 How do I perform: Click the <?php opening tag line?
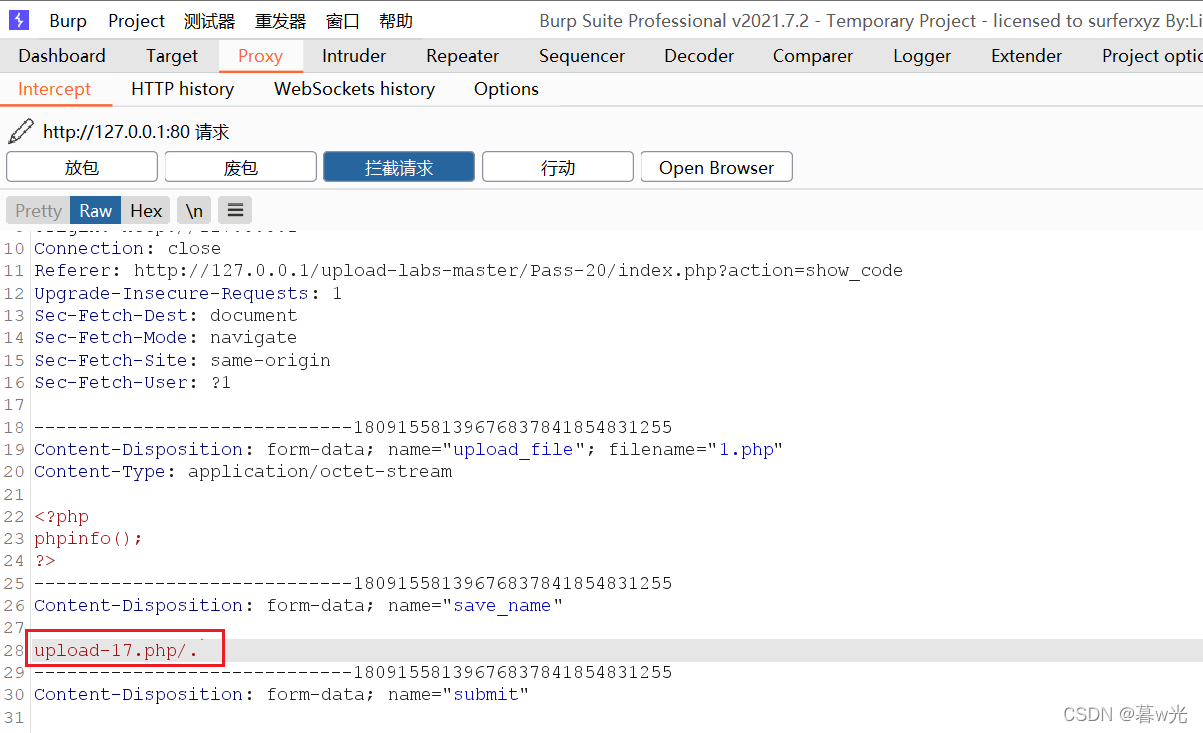(61, 516)
